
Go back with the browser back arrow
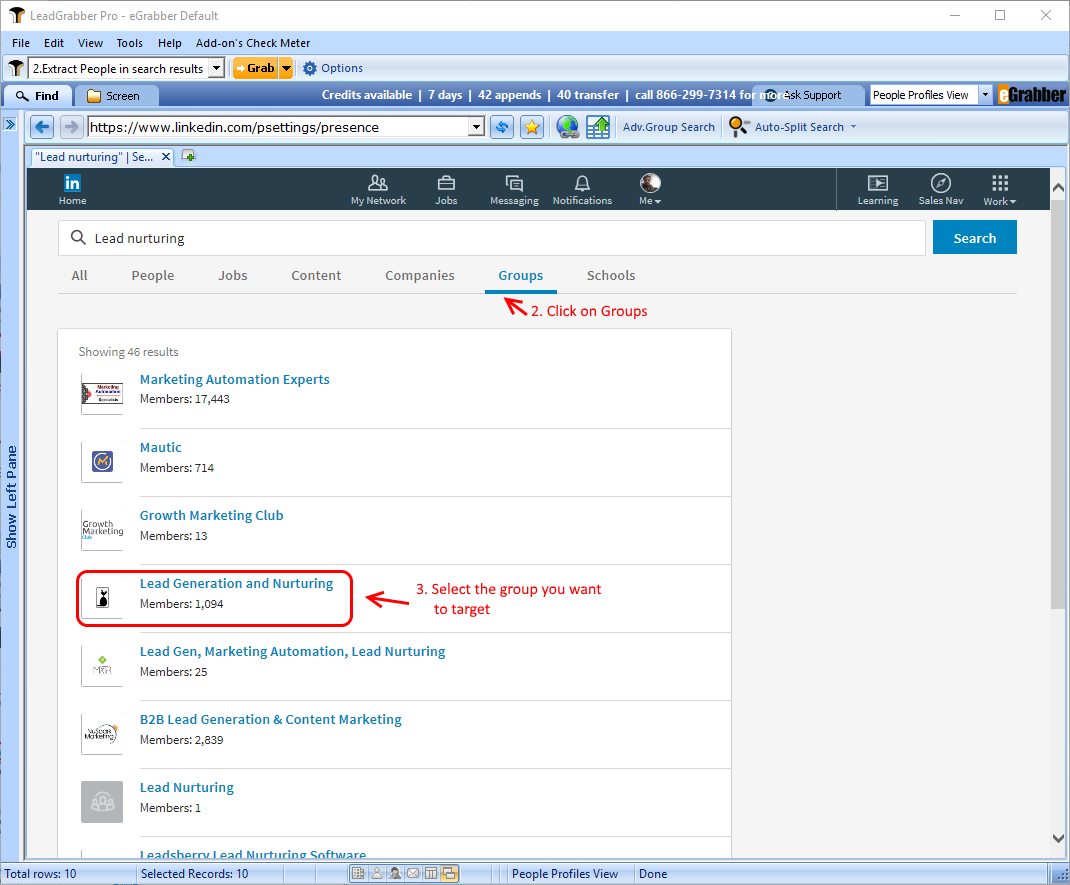(x=42, y=127)
